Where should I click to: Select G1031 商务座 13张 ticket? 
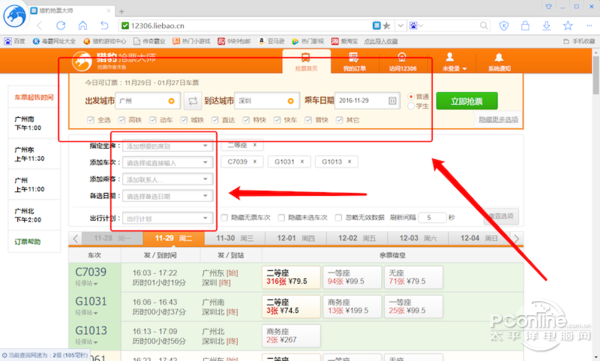click(x=352, y=307)
